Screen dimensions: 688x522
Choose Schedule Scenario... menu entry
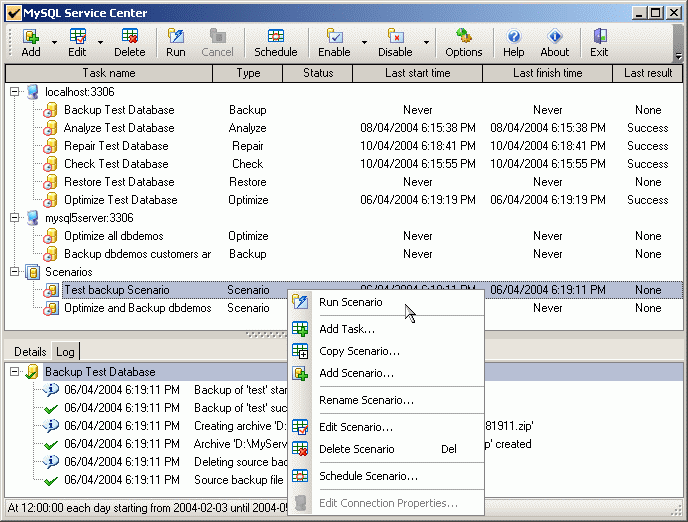[x=388, y=476]
